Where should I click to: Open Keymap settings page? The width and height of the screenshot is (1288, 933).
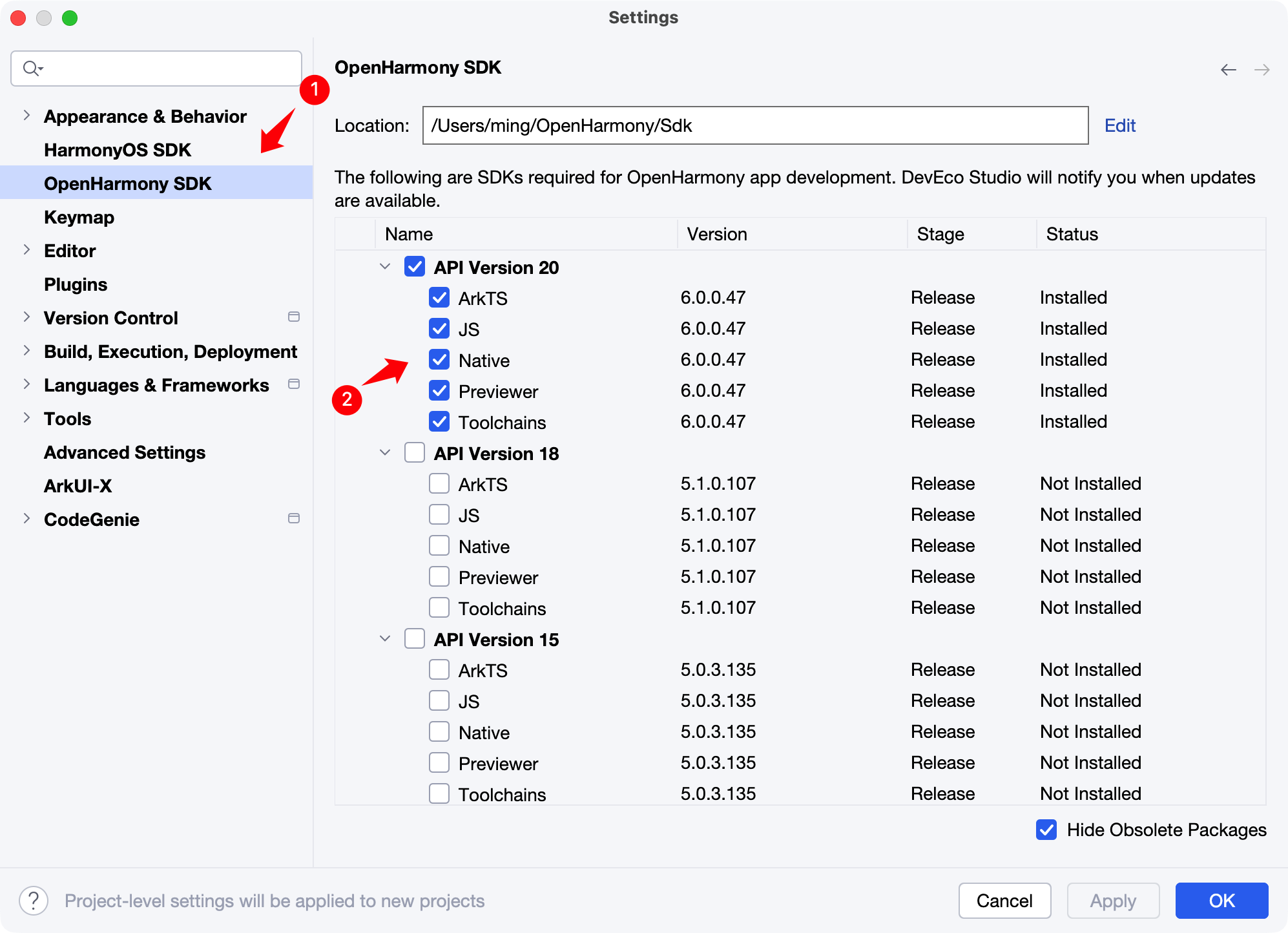click(79, 217)
